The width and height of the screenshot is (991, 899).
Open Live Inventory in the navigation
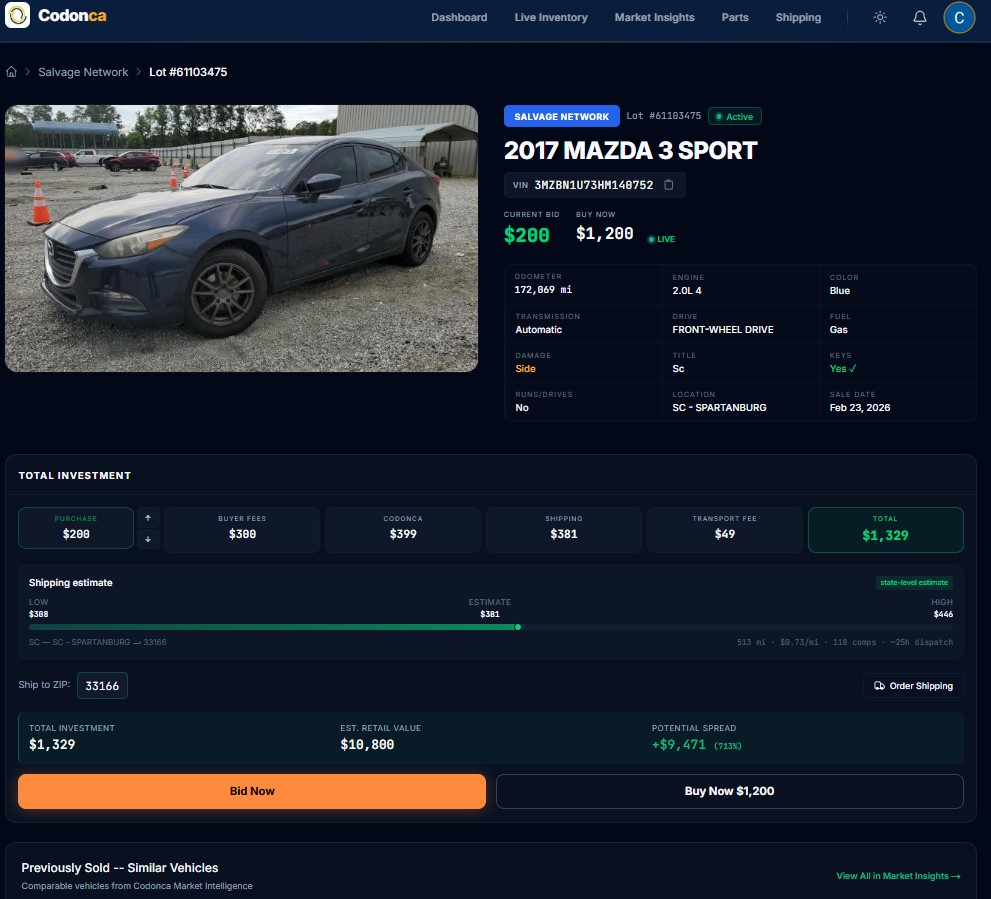(550, 17)
